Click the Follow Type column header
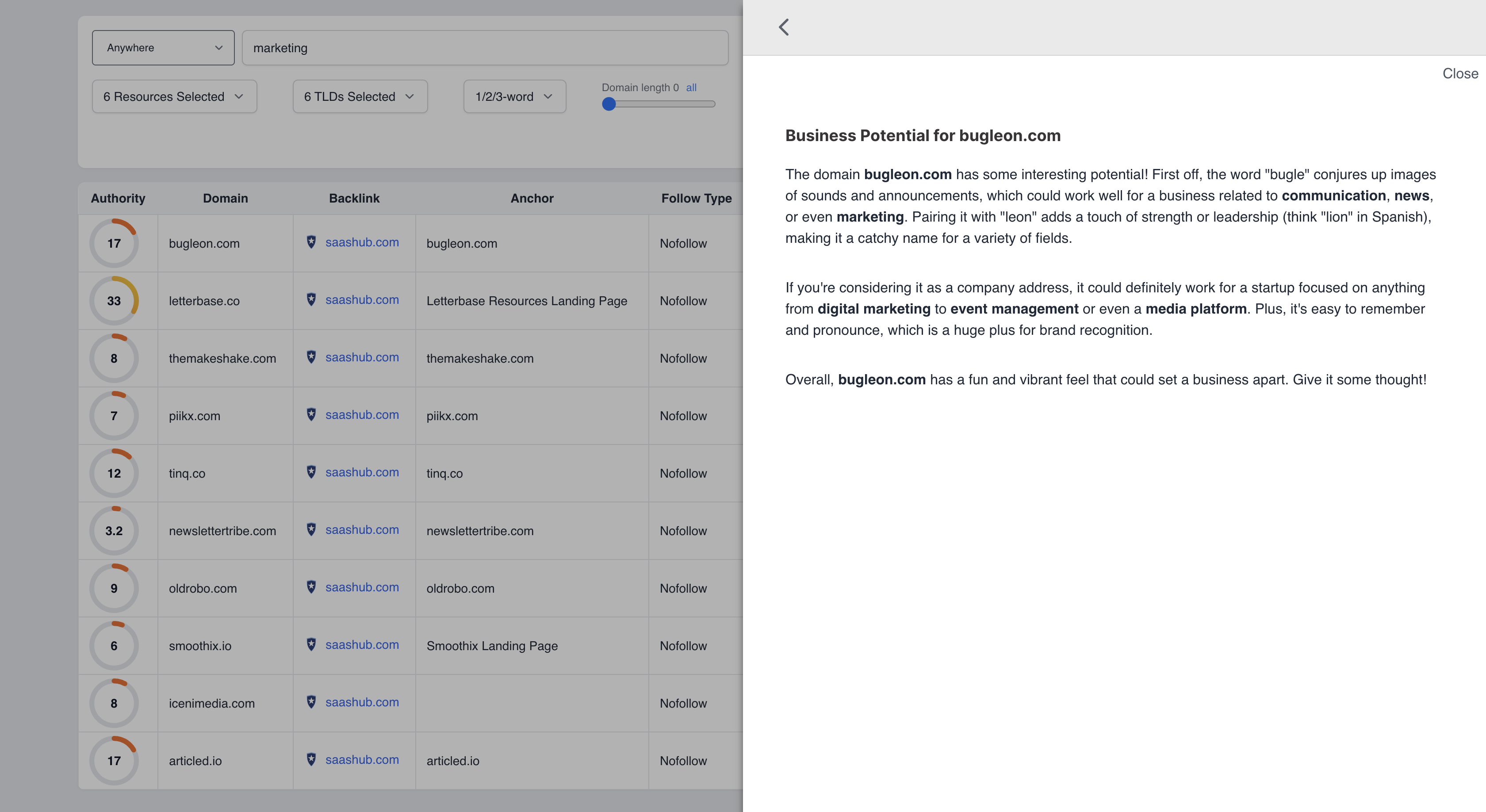This screenshot has width=1486, height=812. tap(696, 199)
